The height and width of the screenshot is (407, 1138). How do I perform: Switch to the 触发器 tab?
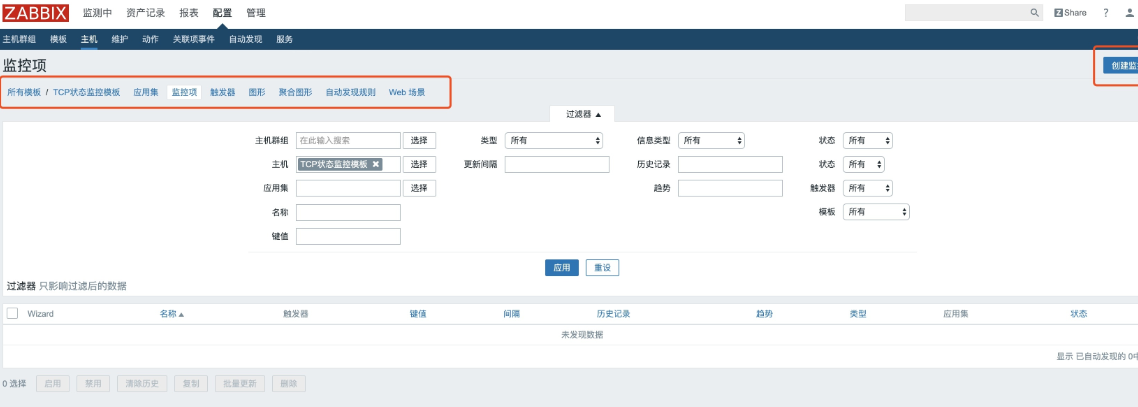[x=222, y=92]
